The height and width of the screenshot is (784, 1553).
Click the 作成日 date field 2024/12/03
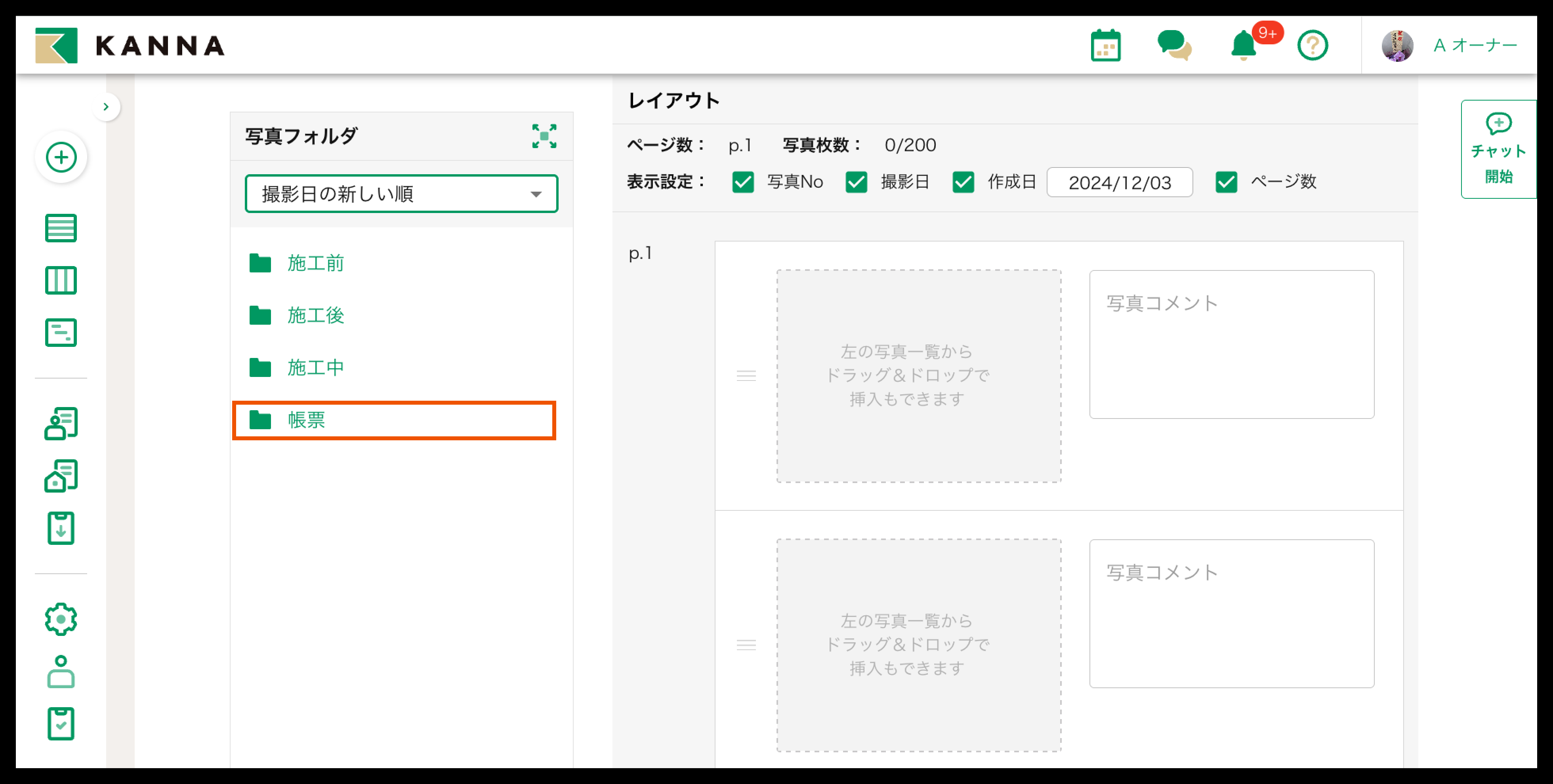[x=1119, y=183]
